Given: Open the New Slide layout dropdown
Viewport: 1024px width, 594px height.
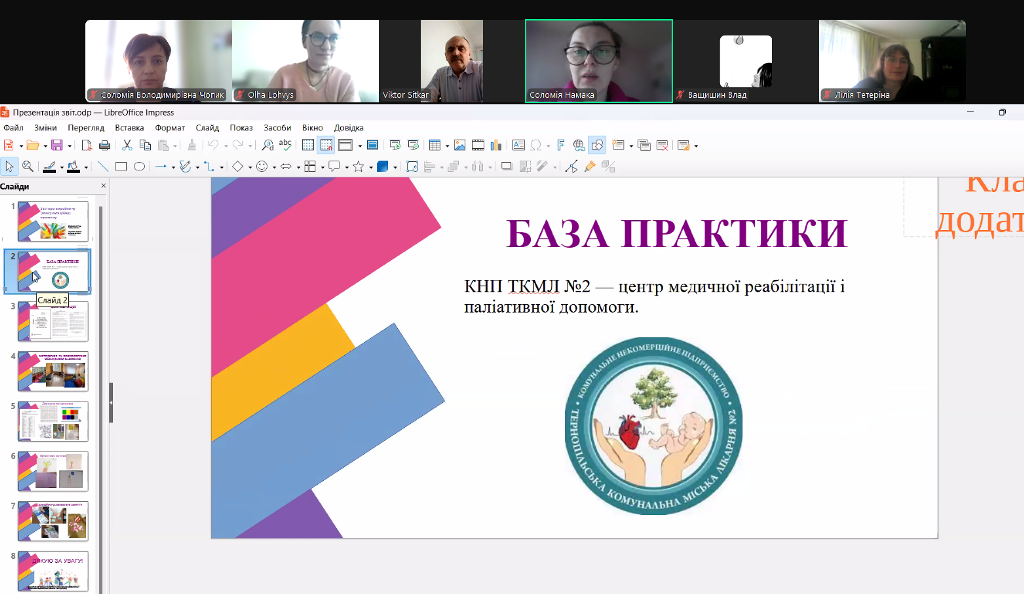Looking at the screenshot, I should click(x=631, y=145).
